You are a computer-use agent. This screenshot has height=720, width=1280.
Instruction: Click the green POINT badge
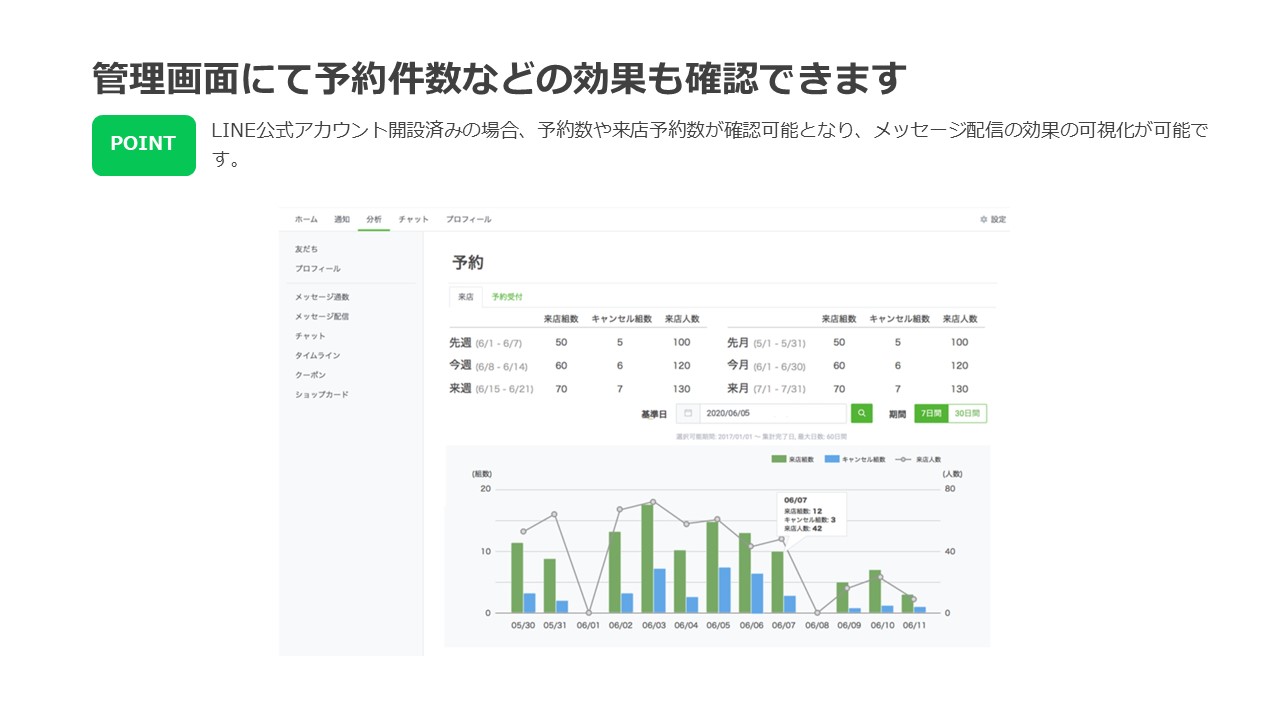point(143,145)
